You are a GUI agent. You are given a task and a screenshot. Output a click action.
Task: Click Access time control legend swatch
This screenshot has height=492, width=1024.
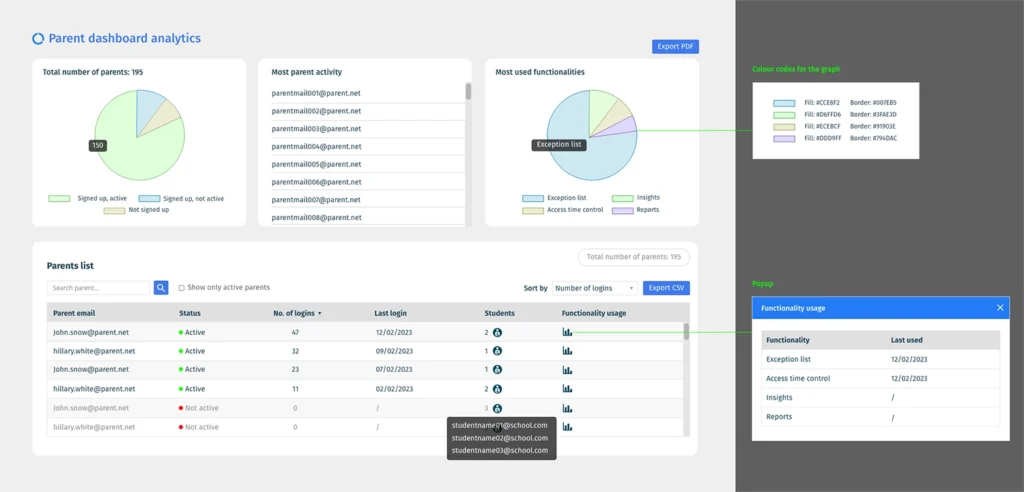pos(533,210)
